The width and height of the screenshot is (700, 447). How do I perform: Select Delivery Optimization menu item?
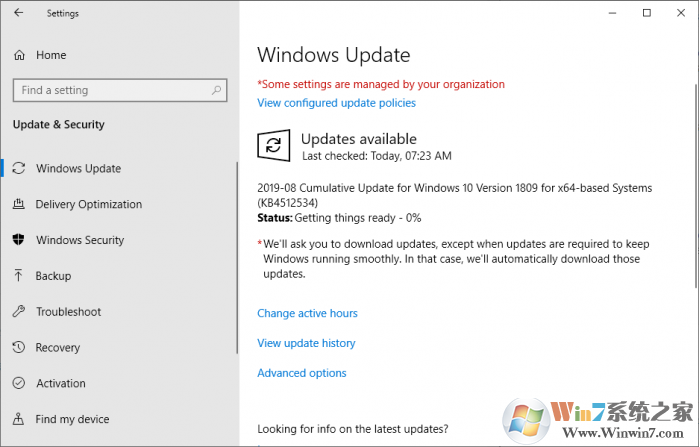click(x=89, y=204)
